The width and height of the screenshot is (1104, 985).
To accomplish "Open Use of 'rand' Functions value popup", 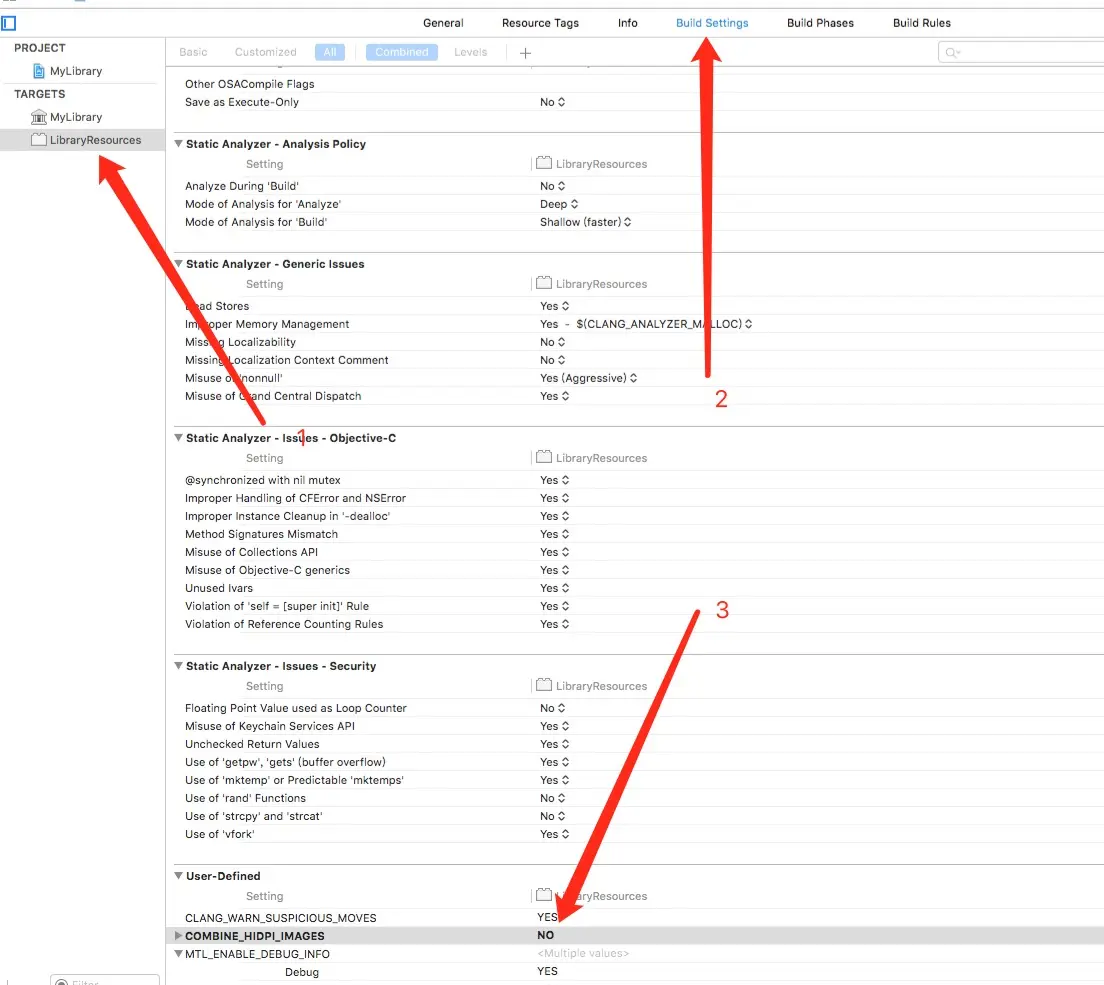I will tap(552, 798).
